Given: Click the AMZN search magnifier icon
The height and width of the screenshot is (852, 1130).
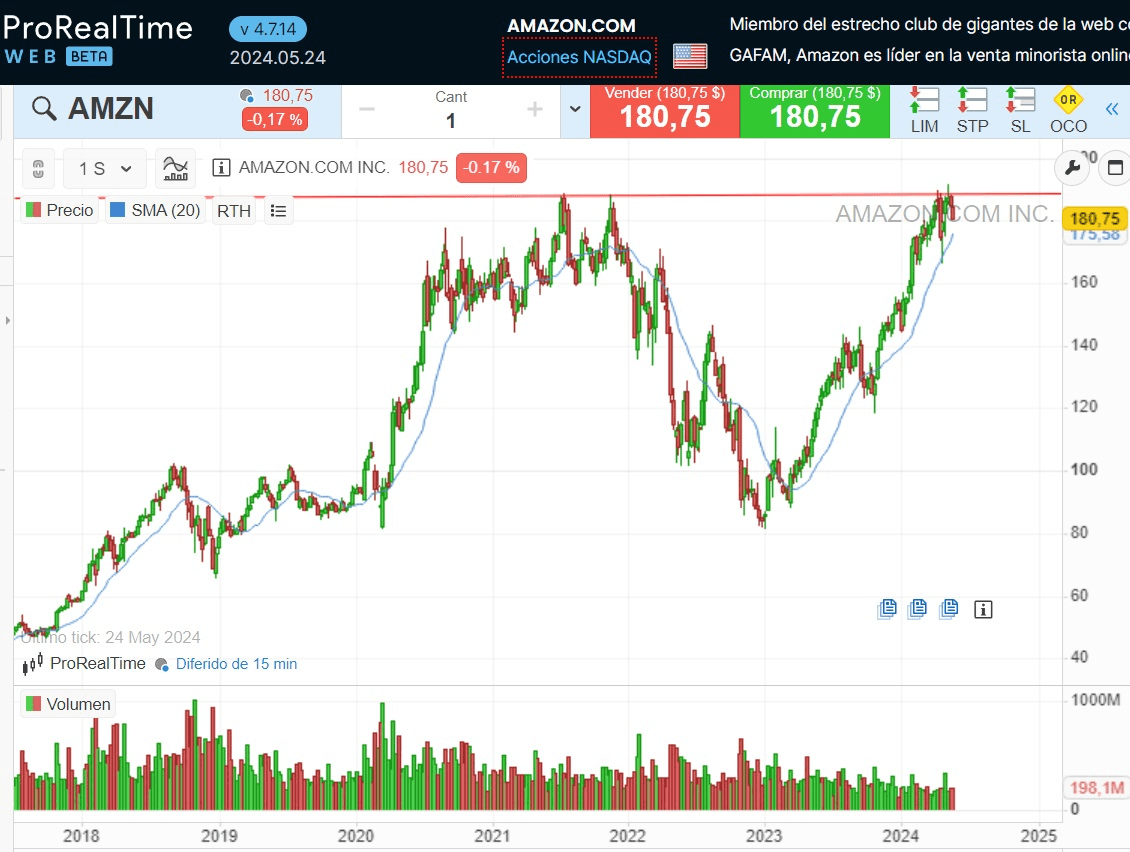Looking at the screenshot, I should click(x=44, y=109).
